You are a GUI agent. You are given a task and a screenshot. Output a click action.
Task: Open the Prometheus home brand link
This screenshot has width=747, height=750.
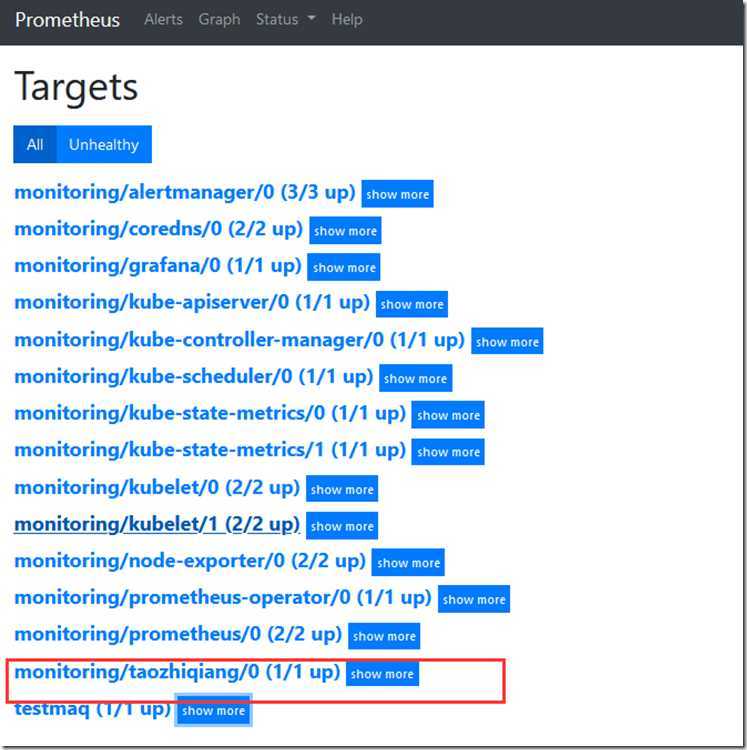[x=67, y=20]
